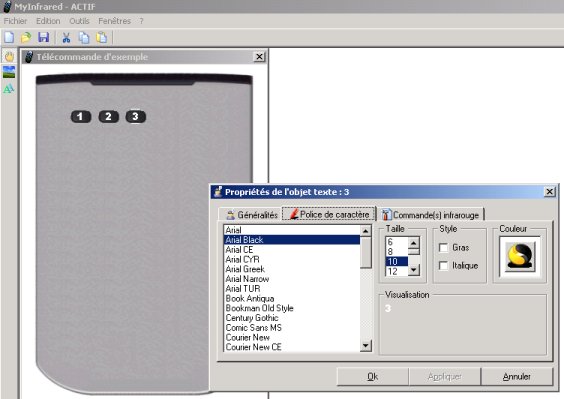Image resolution: width=564 pixels, height=399 pixels.
Task: Select the hand tool in sidebar
Action: (9, 56)
